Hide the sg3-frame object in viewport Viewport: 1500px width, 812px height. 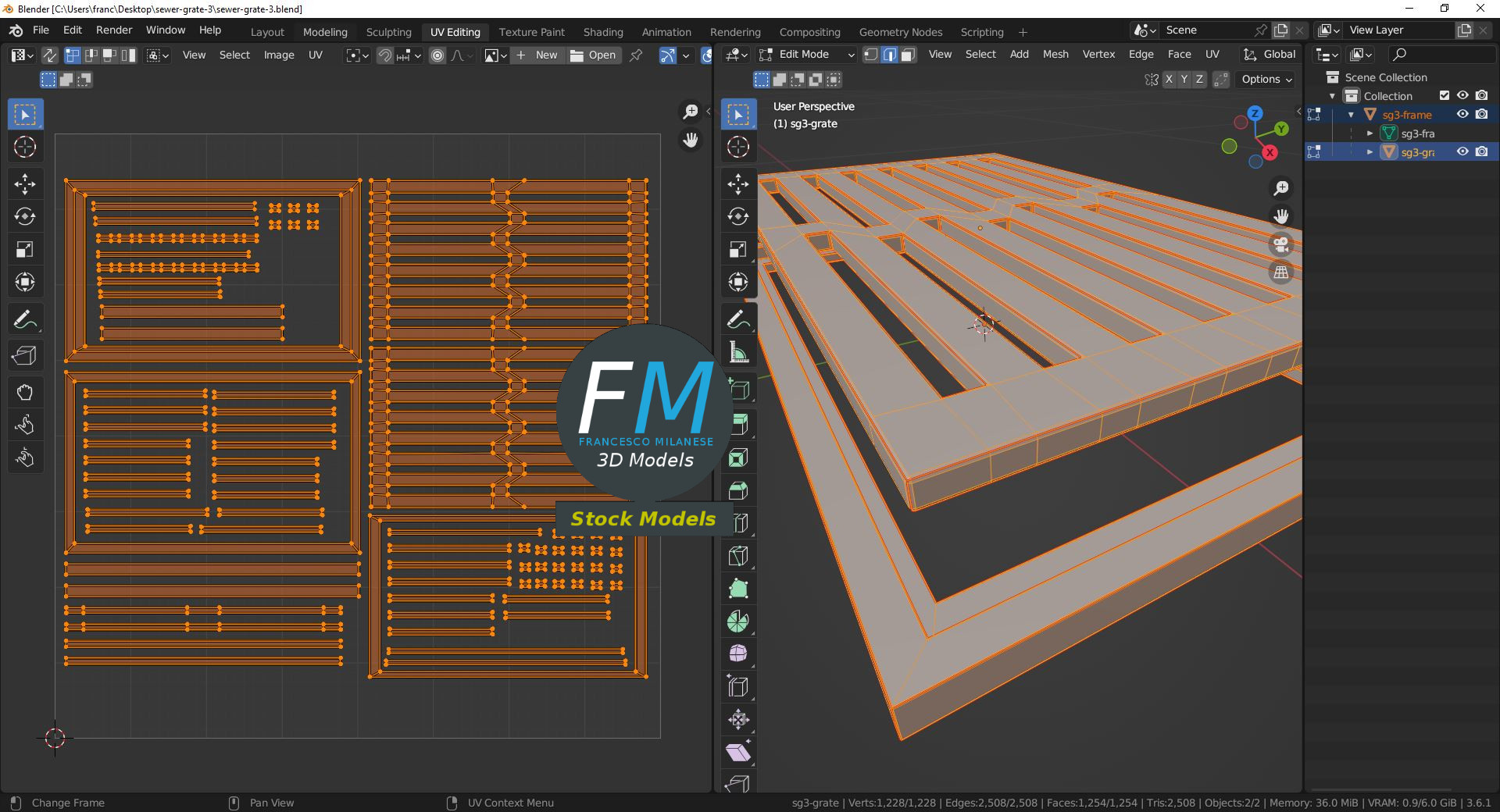(x=1462, y=115)
